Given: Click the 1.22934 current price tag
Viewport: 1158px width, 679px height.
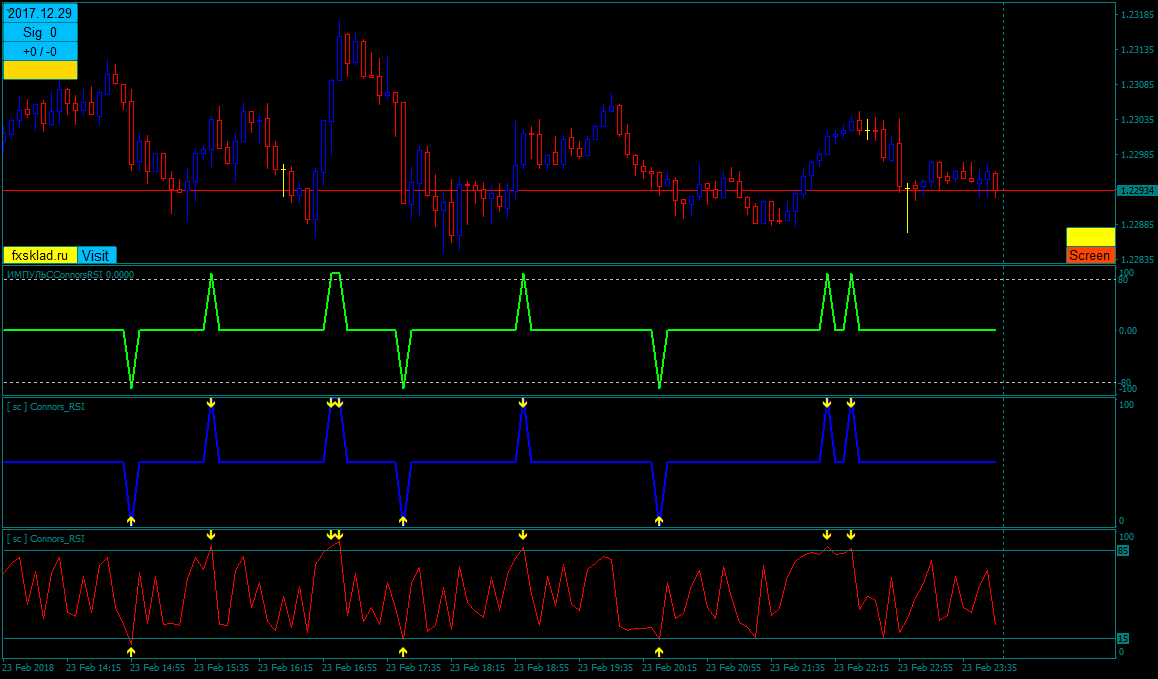Looking at the screenshot, I should point(1137,191).
